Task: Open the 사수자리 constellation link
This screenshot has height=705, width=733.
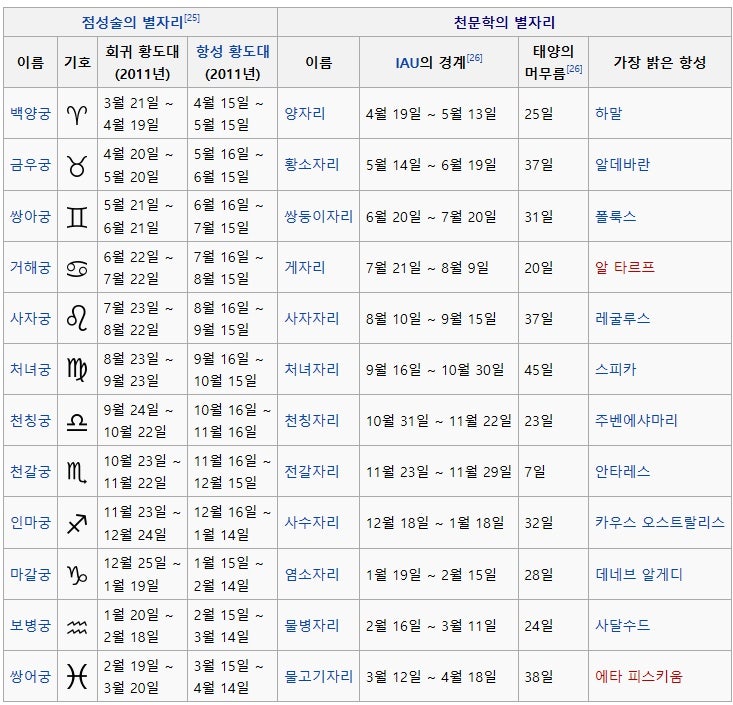Action: (312, 523)
